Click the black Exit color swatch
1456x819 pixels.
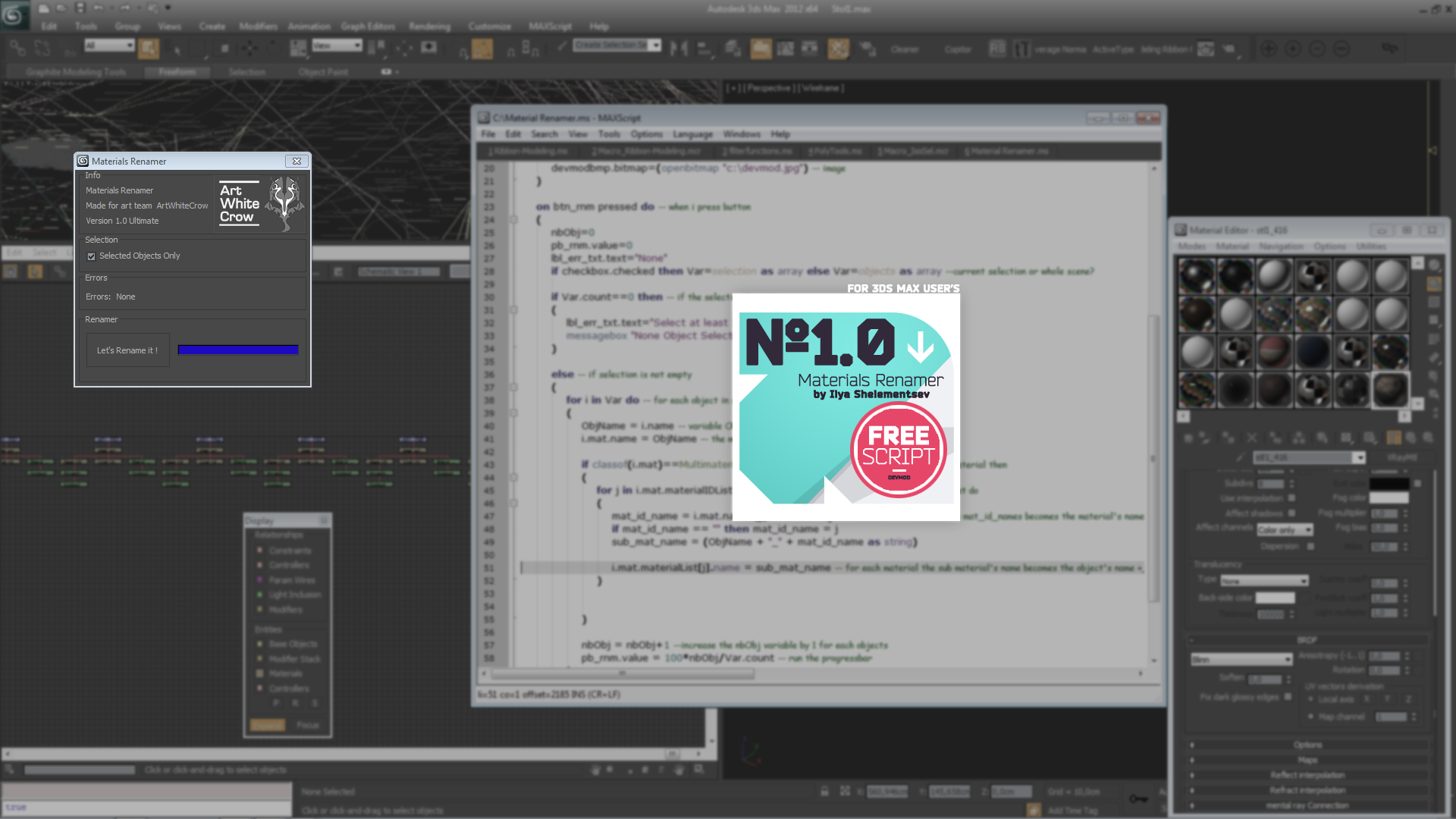pos(1389,483)
